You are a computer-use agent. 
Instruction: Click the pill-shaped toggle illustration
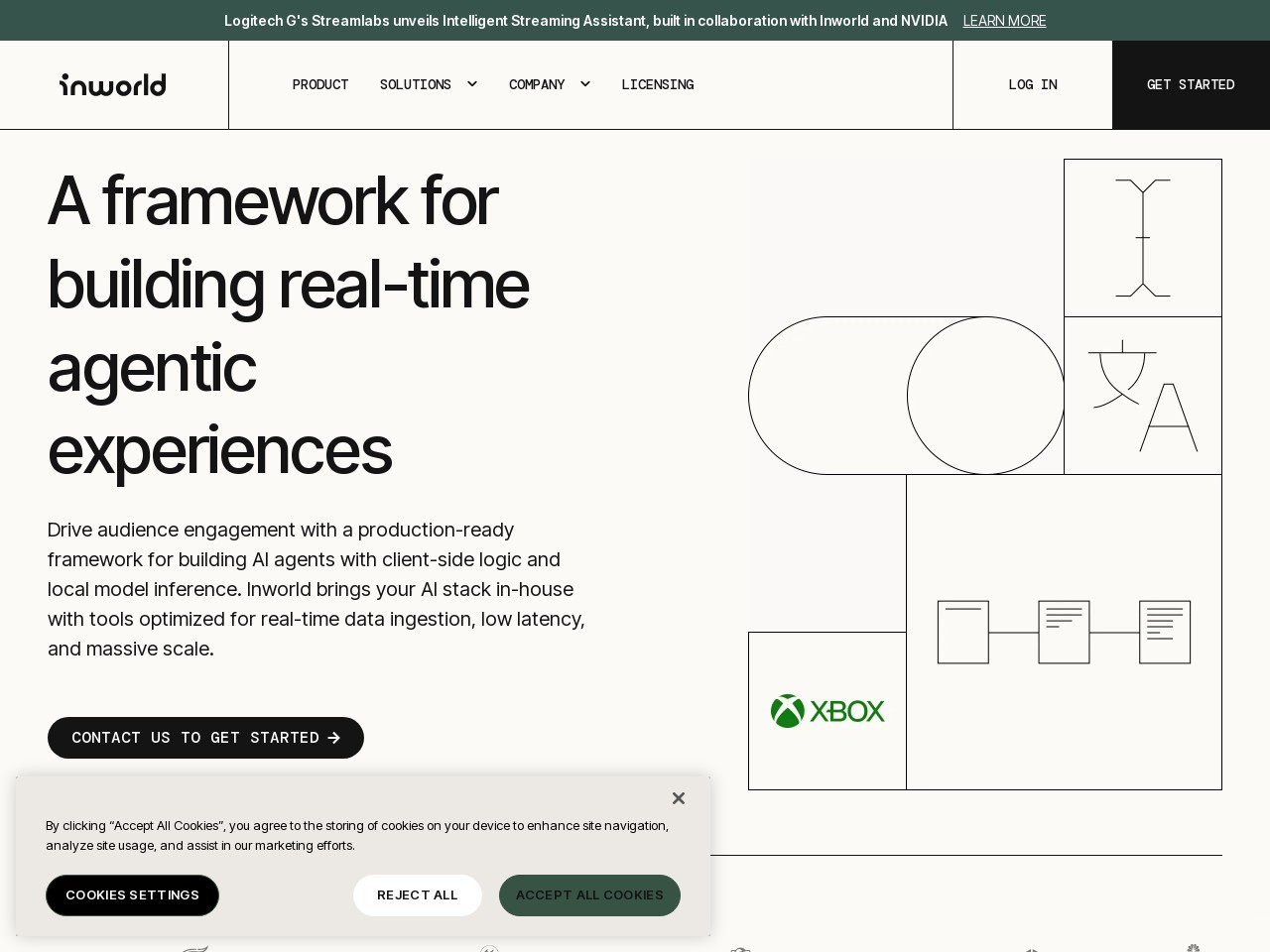[x=907, y=396]
